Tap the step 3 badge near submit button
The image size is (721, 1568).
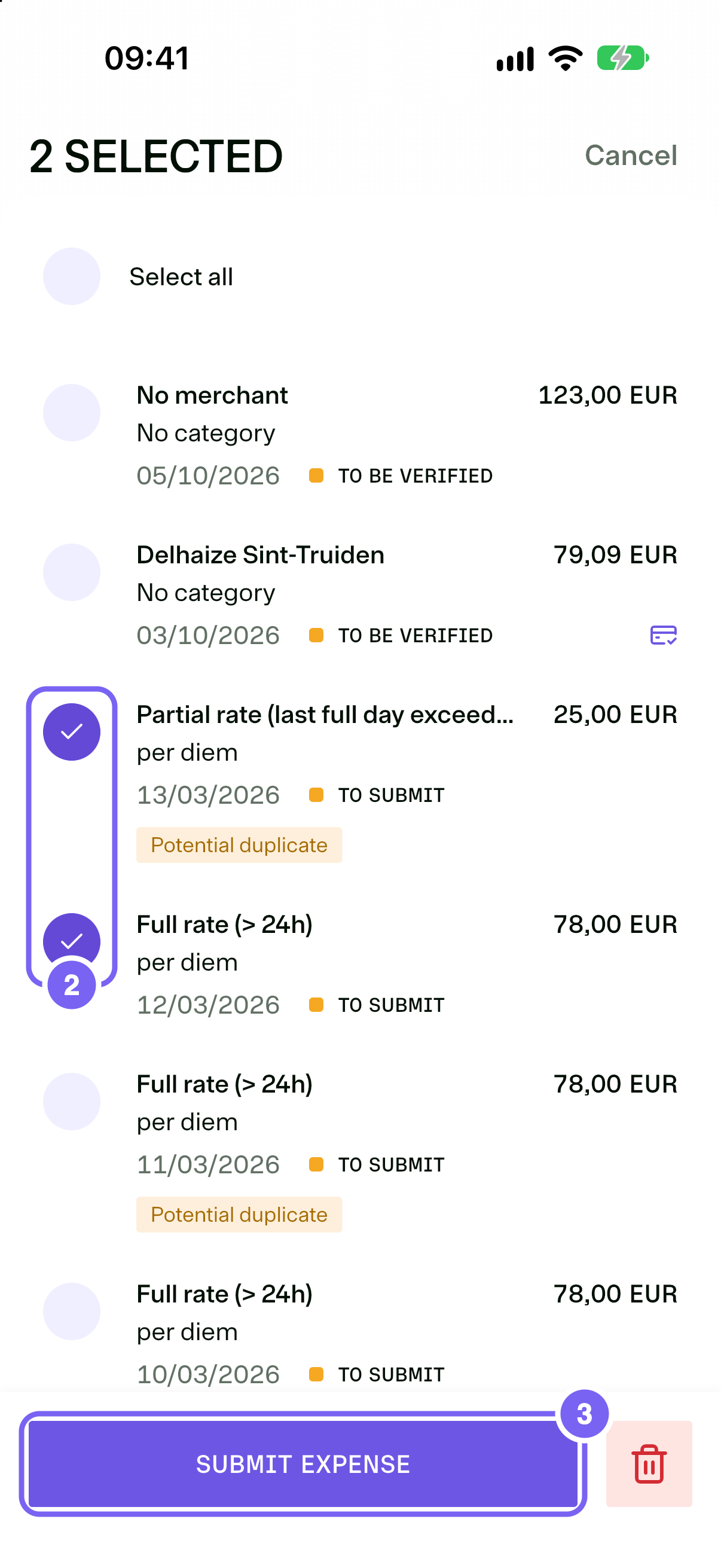(584, 1413)
